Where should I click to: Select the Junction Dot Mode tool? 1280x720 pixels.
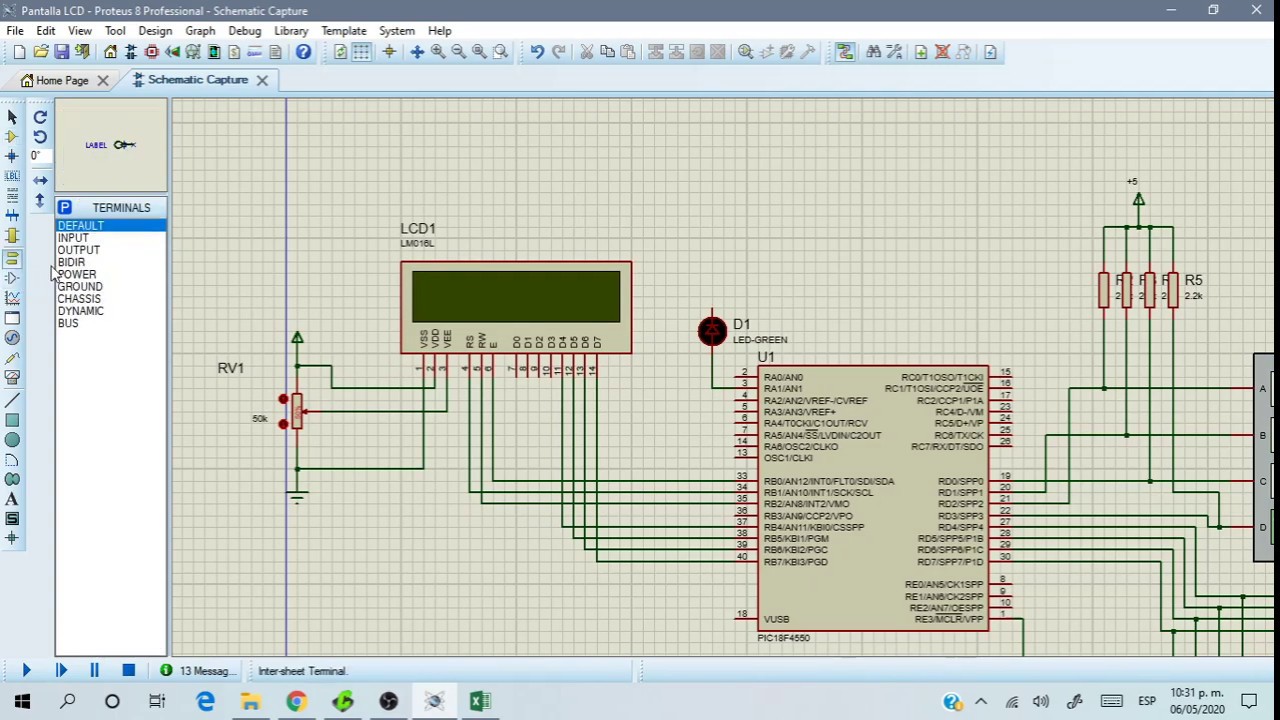(12, 156)
